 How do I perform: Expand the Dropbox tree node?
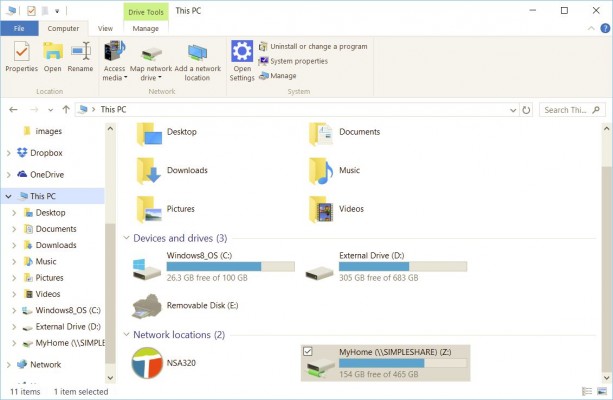click(x=9, y=153)
